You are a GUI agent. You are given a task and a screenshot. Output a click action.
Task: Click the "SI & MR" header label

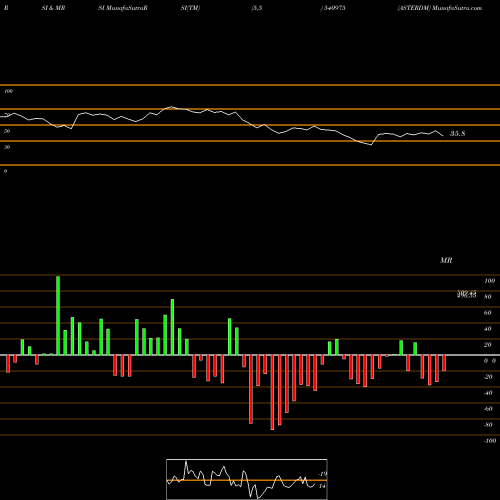tap(53, 8)
